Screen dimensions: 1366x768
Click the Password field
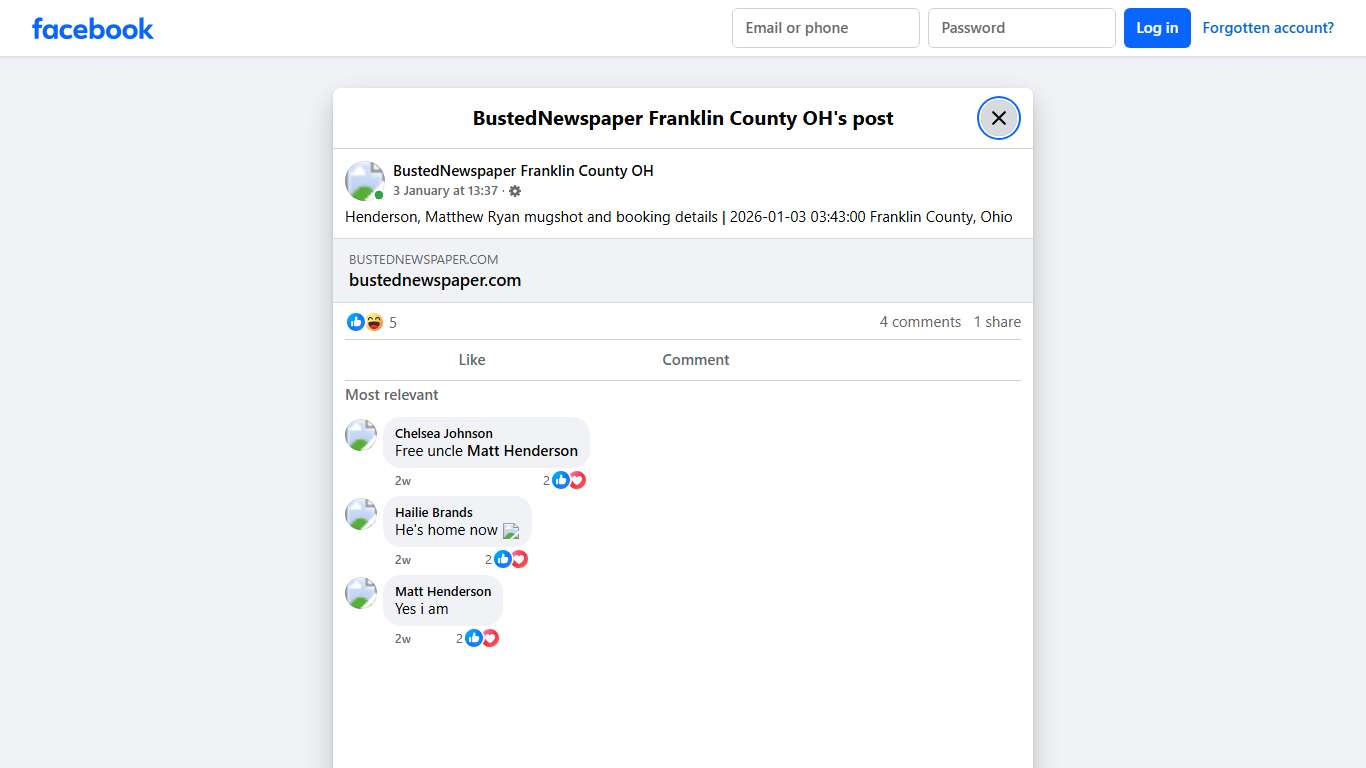pyautogui.click(x=1021, y=28)
